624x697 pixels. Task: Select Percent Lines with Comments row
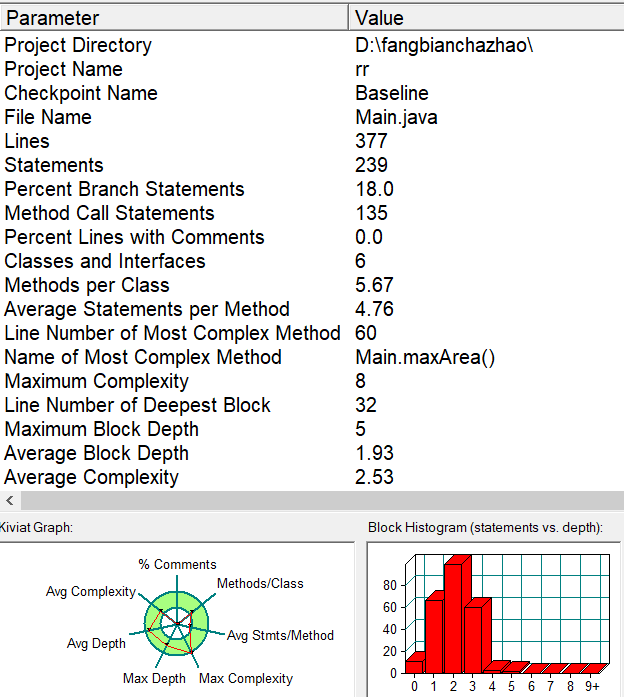[x=312, y=237]
